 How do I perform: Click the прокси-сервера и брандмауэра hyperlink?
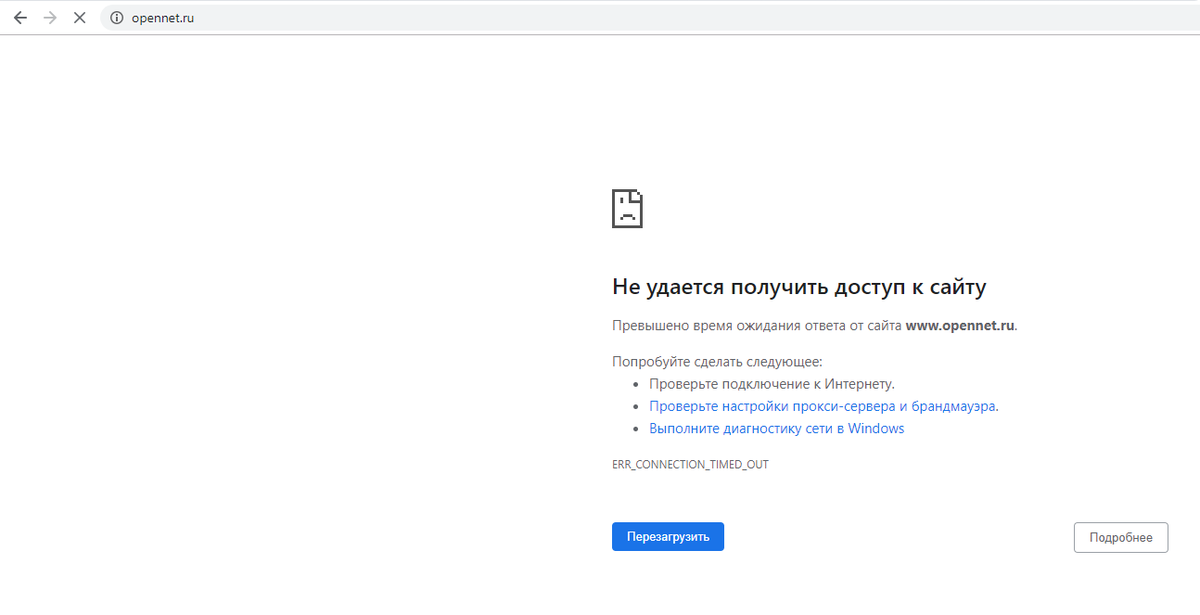[822, 405]
